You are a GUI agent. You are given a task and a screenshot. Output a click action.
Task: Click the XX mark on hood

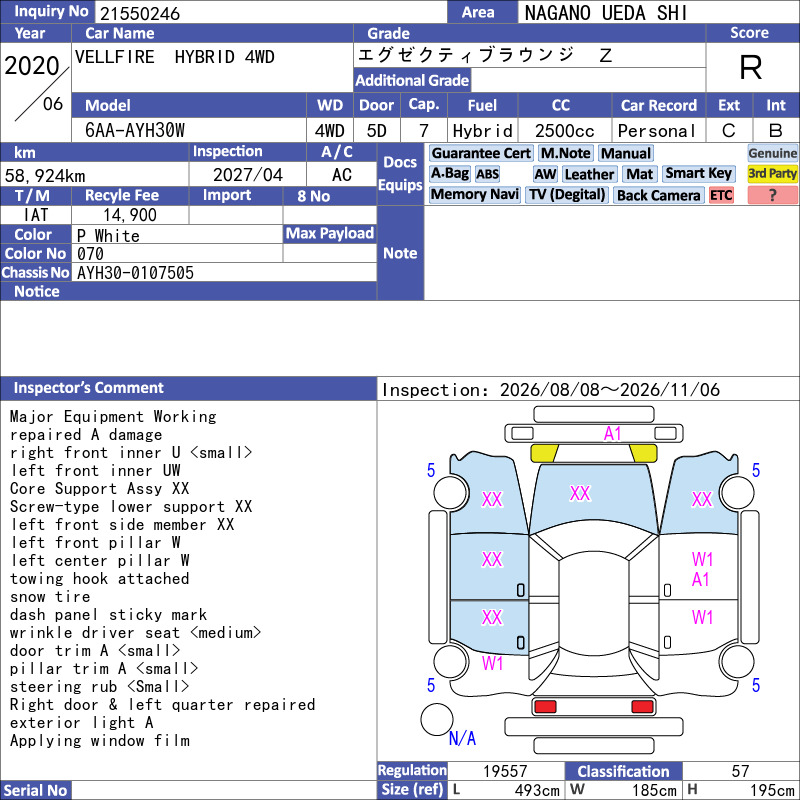pos(580,493)
